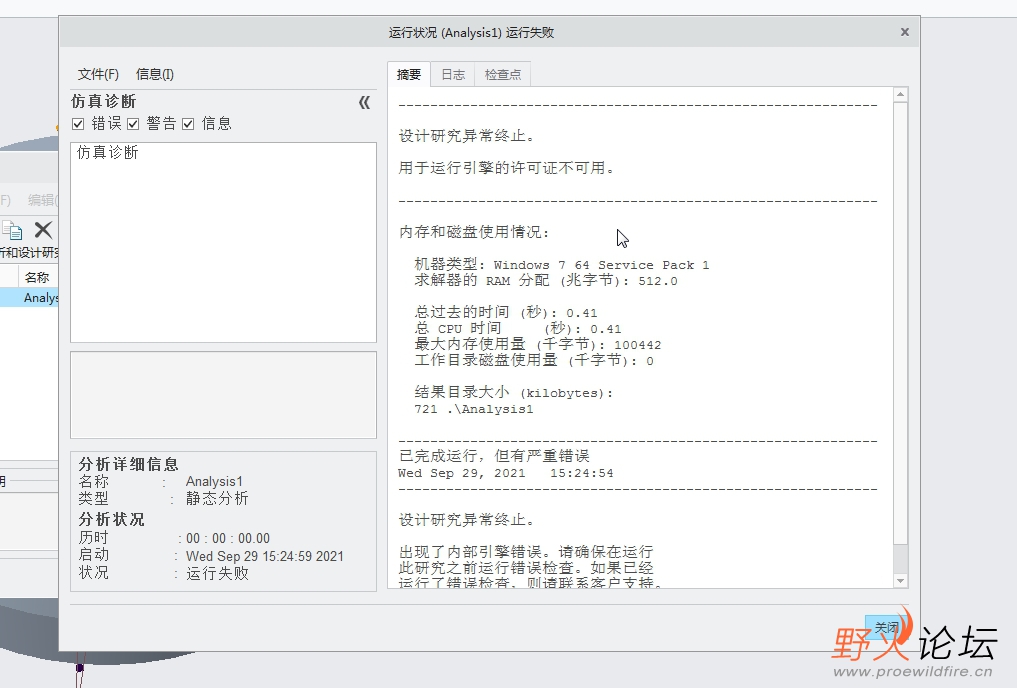Viewport: 1017px width, 688px height.
Task: Click the Analysis1 name value in 分析详细信息
Action: coord(214,481)
